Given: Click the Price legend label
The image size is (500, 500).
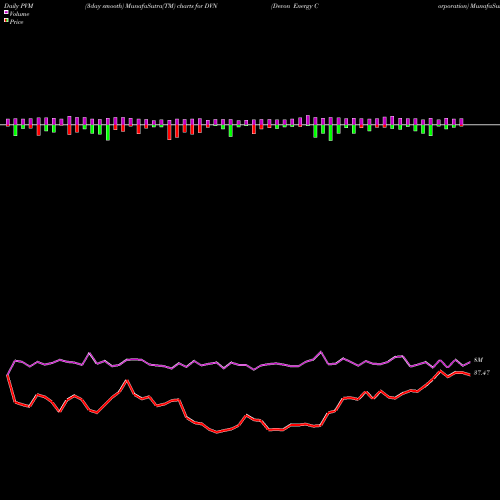Looking at the screenshot, I should [x=16, y=22].
